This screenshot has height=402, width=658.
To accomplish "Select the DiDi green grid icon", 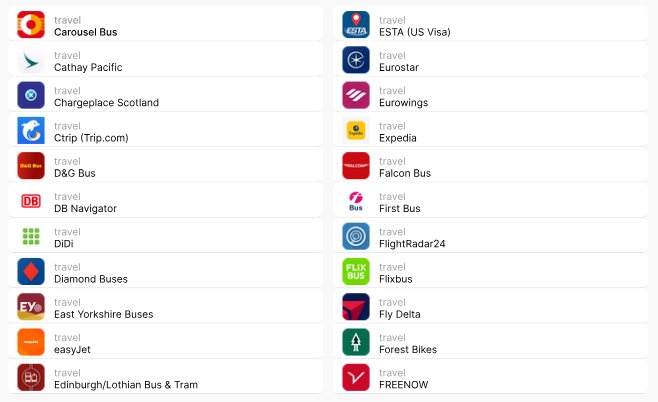I will 31,236.
